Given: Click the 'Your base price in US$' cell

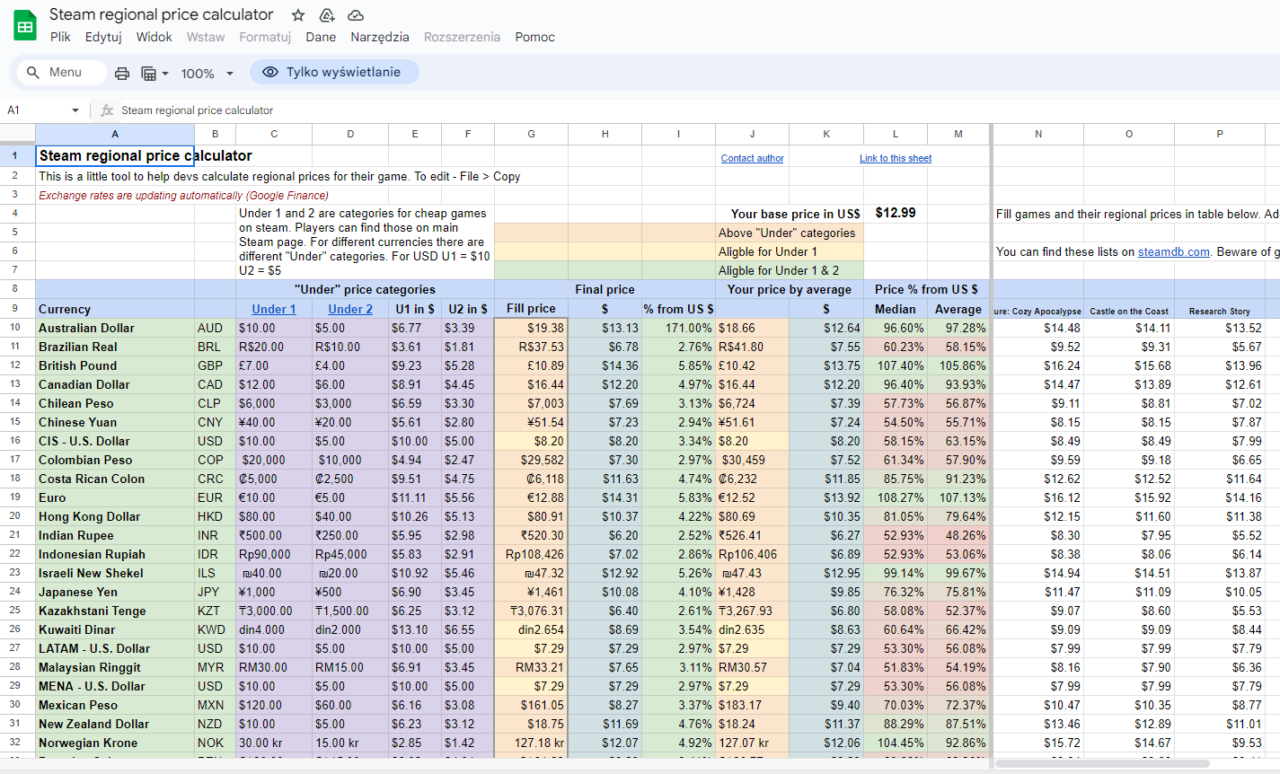Looking at the screenshot, I should click(x=789, y=214).
